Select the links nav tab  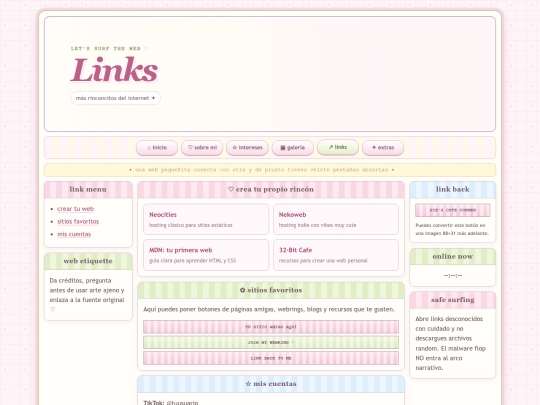point(338,147)
